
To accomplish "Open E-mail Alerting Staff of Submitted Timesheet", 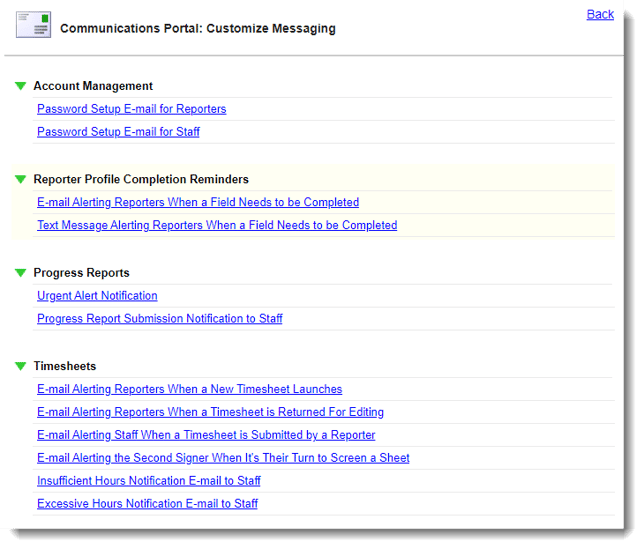I will 206,435.
